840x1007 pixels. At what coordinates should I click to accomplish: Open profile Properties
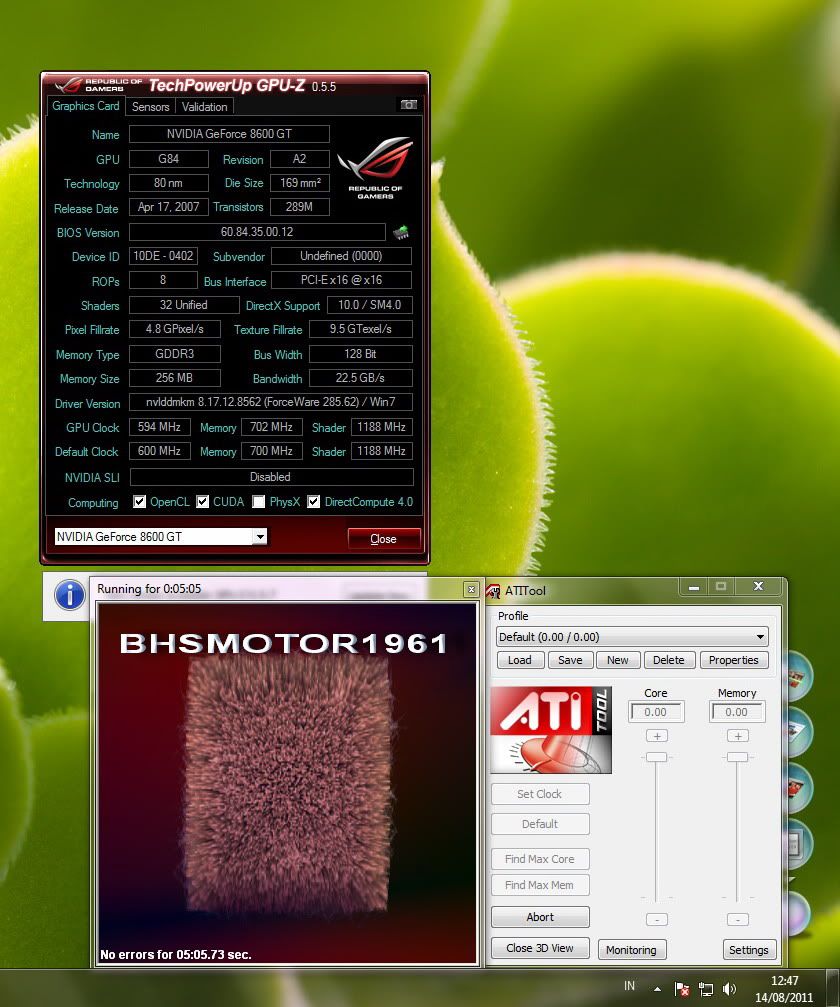click(x=733, y=660)
